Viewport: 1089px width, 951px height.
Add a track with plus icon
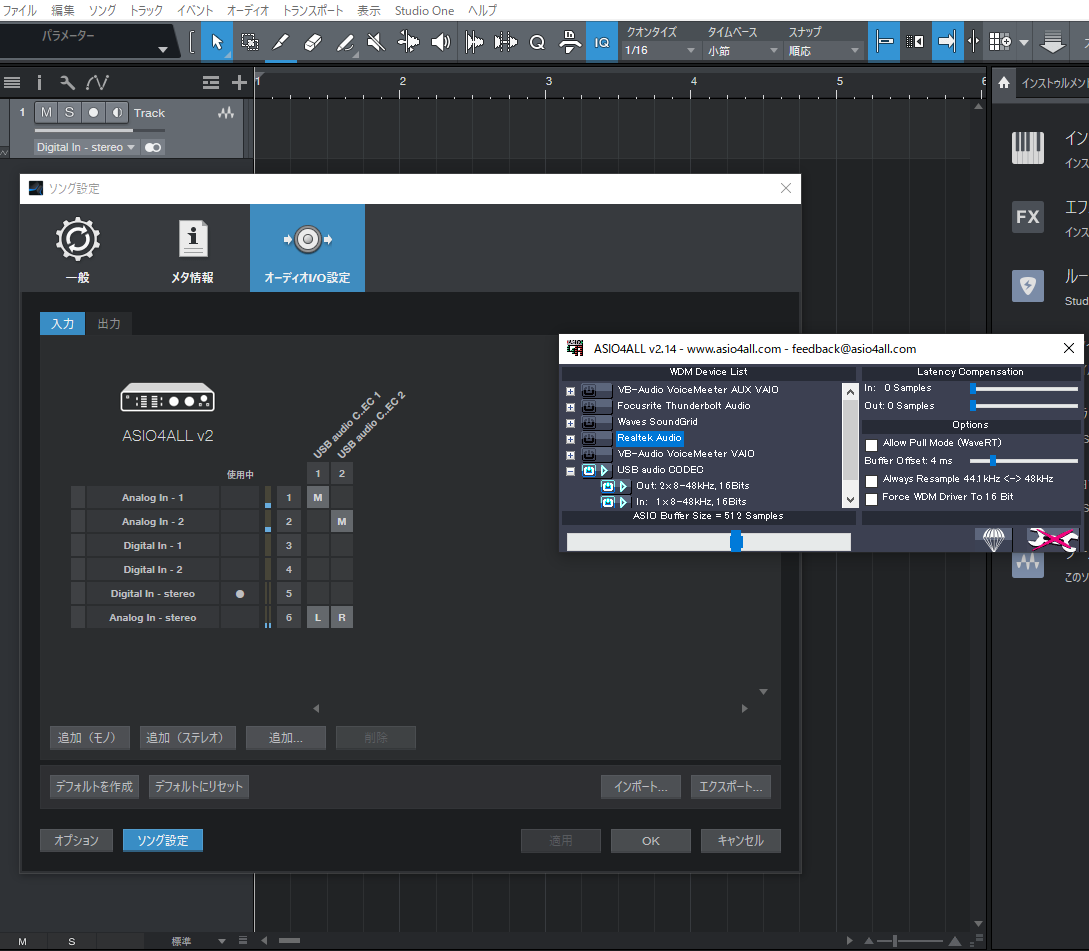(x=239, y=83)
